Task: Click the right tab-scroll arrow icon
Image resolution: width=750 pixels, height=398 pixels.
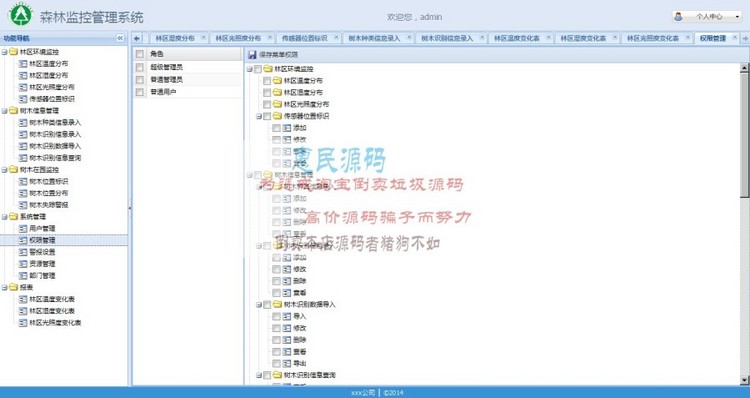Action: (x=745, y=38)
